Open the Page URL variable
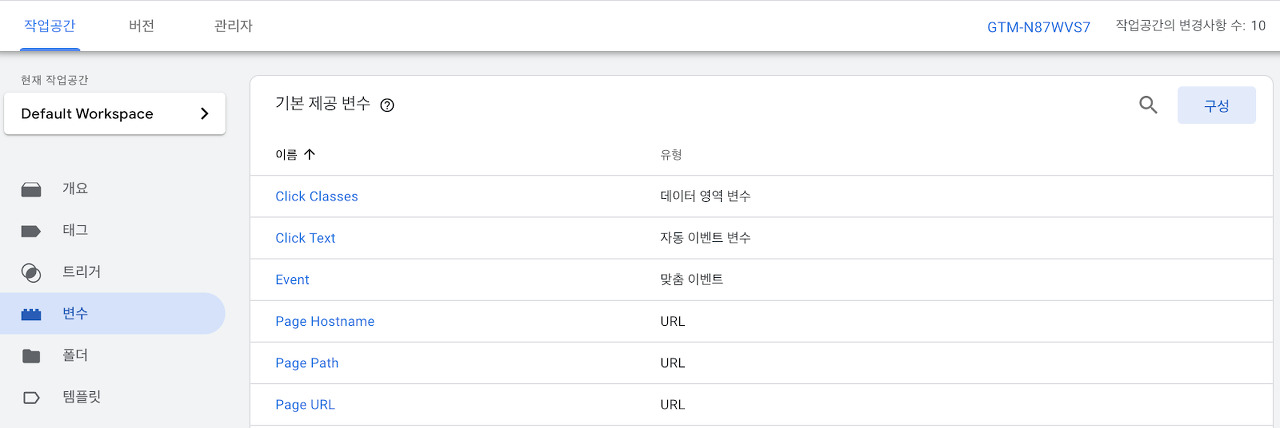1280x428 pixels. click(305, 405)
